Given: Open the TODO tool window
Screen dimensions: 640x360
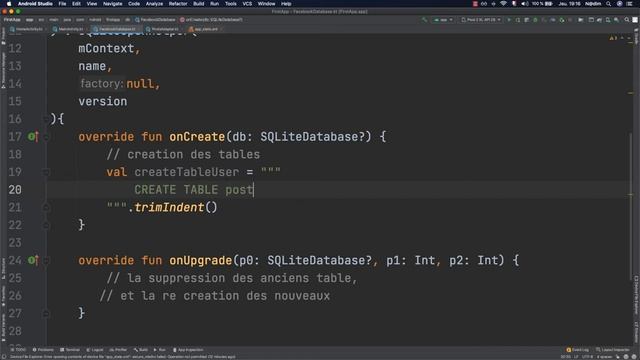Looking at the screenshot, I should point(18,350).
